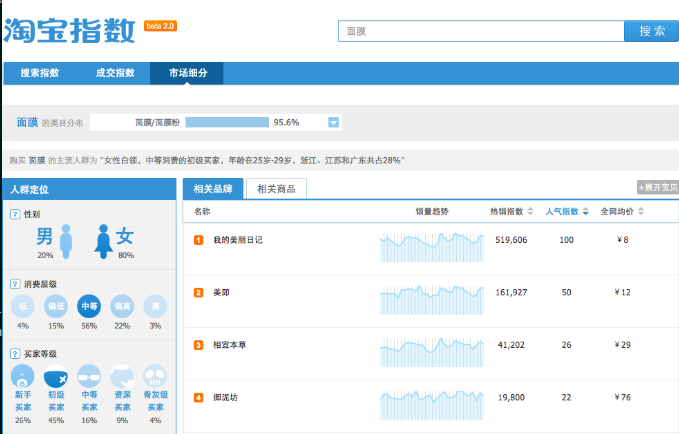Click the 骨灰级买家 skull avatar icon
This screenshot has height=434, width=679.
(155, 376)
